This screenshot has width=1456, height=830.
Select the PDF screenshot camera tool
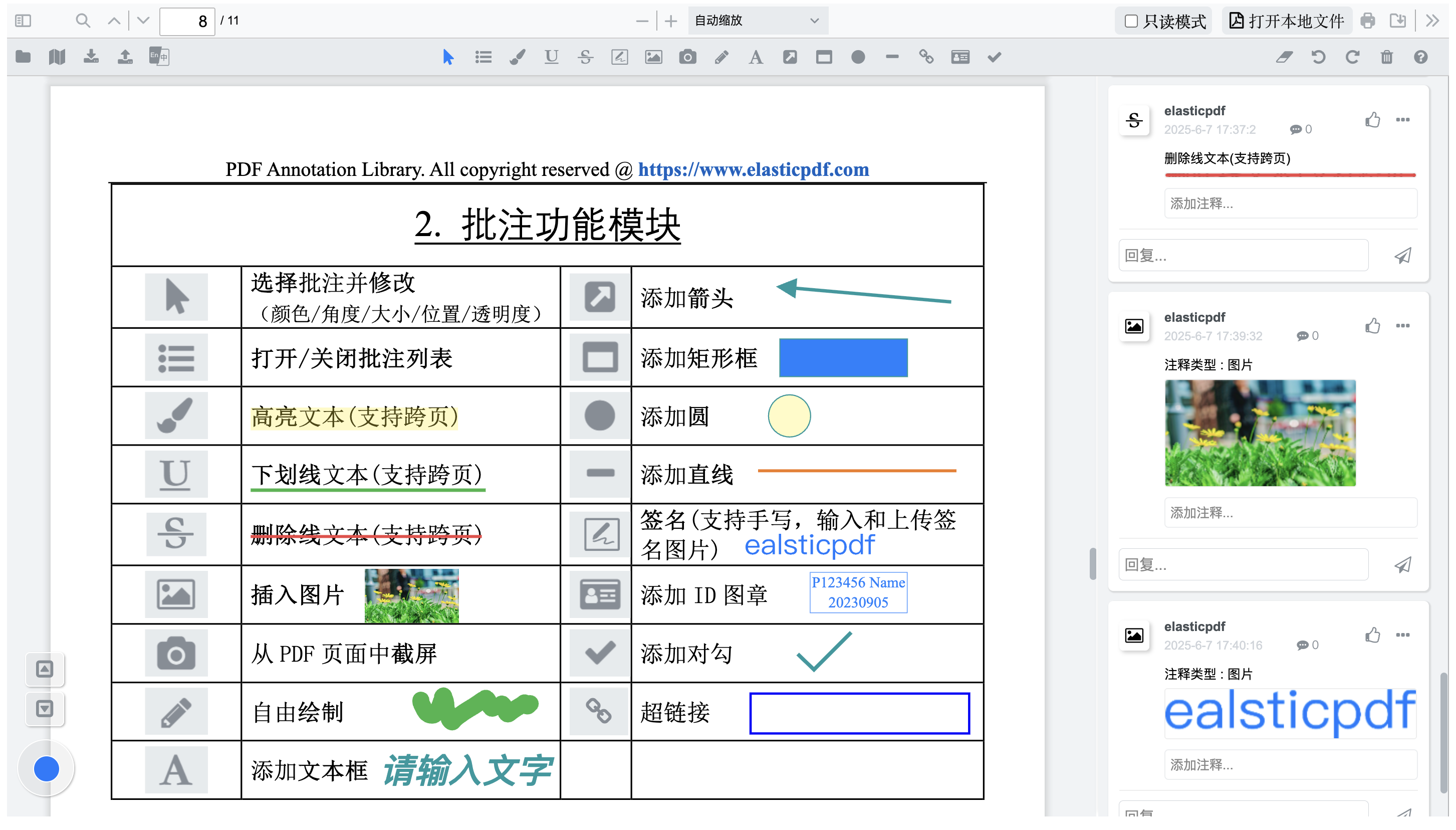pyautogui.click(x=688, y=57)
